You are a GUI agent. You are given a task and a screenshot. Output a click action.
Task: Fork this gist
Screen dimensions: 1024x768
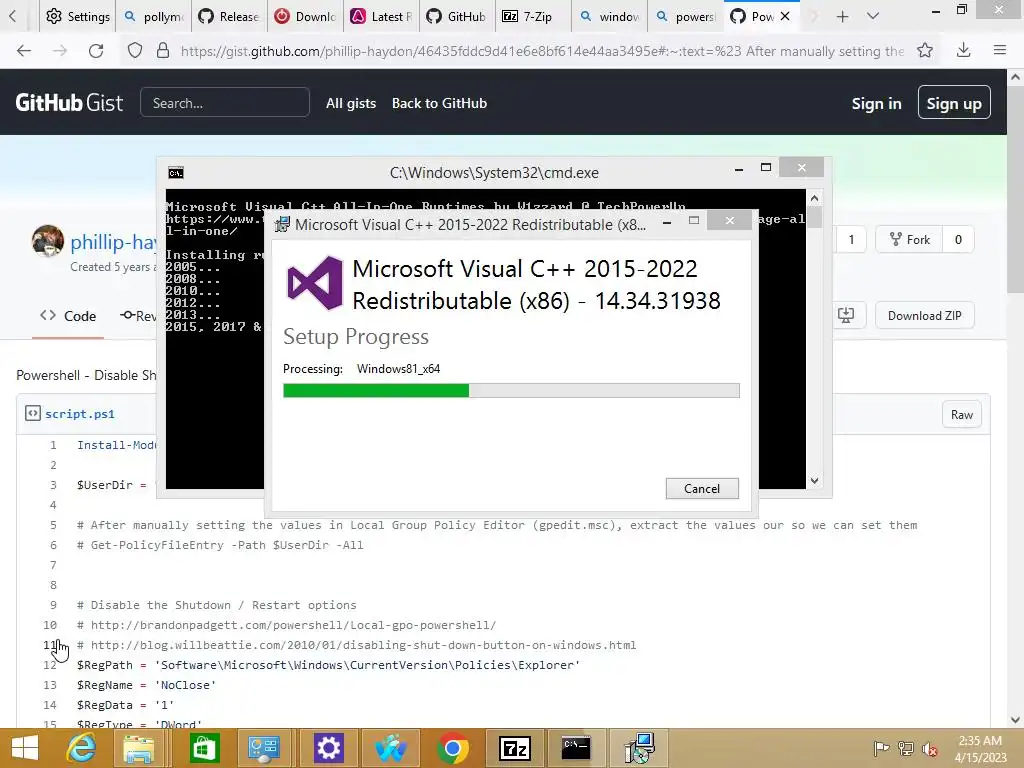click(910, 239)
